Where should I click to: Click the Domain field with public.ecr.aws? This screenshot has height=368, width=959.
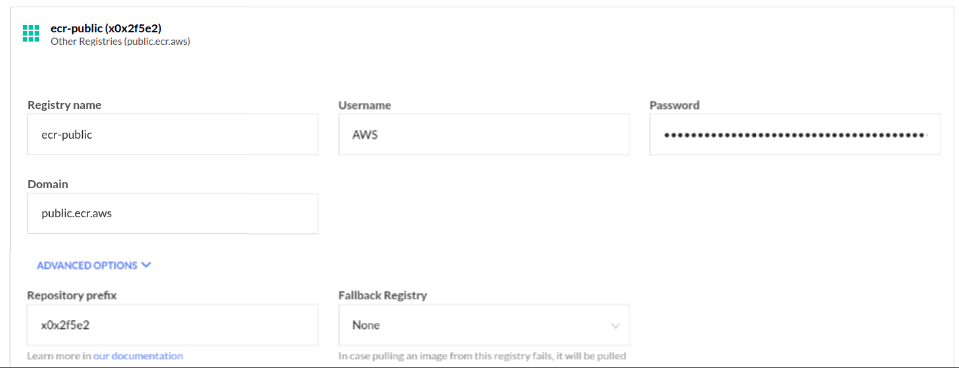173,213
